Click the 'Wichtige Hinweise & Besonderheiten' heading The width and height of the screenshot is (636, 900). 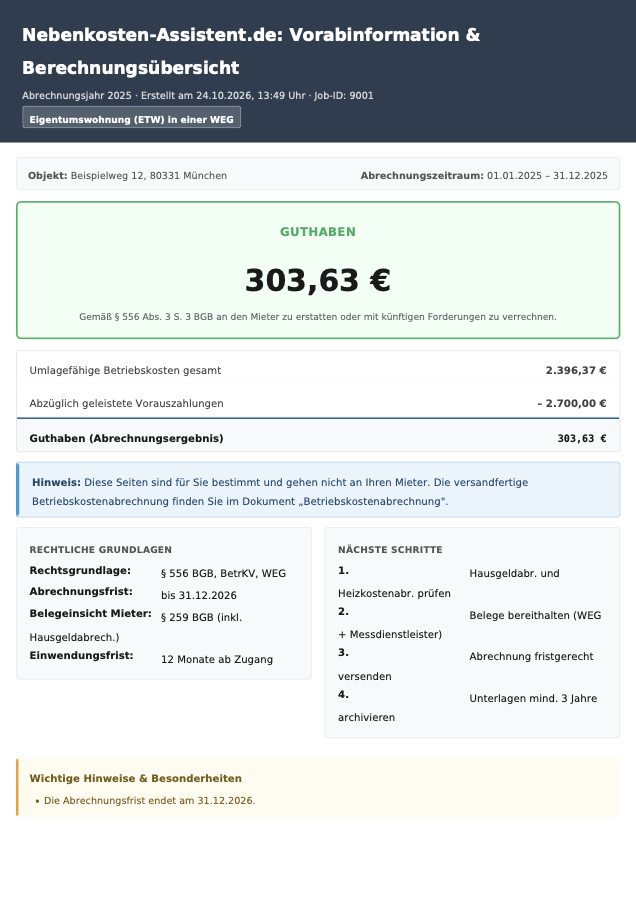click(x=135, y=779)
